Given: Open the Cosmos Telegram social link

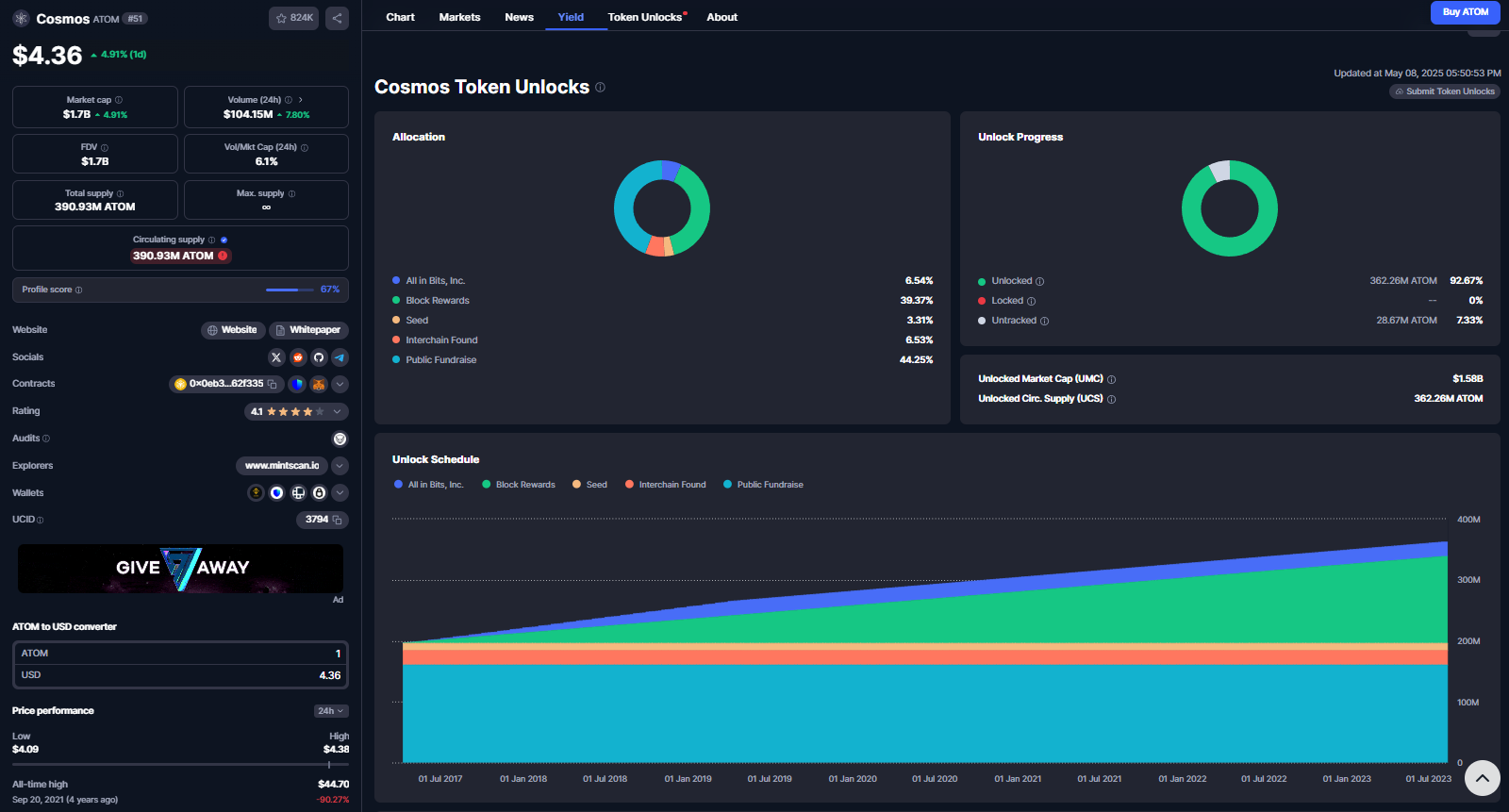Looking at the screenshot, I should click(x=340, y=357).
